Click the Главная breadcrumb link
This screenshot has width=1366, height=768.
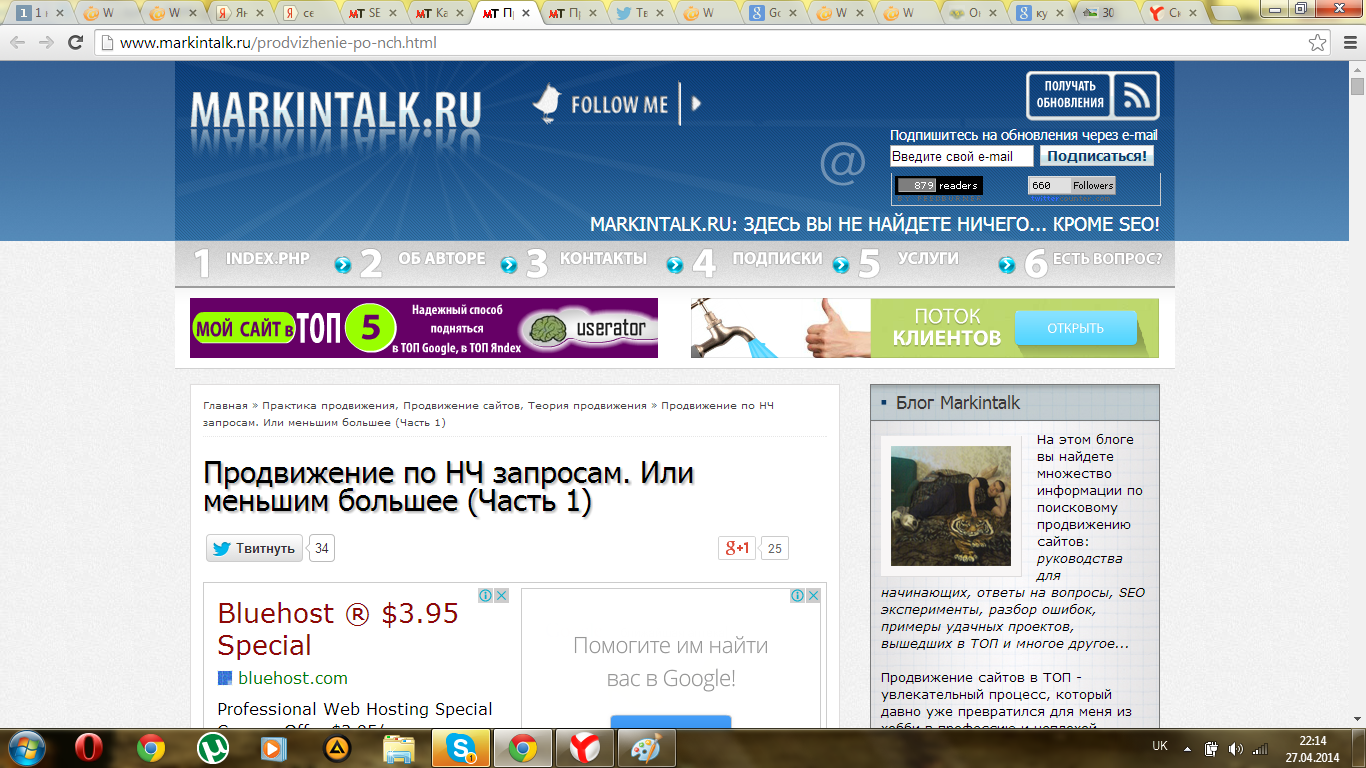click(225, 406)
